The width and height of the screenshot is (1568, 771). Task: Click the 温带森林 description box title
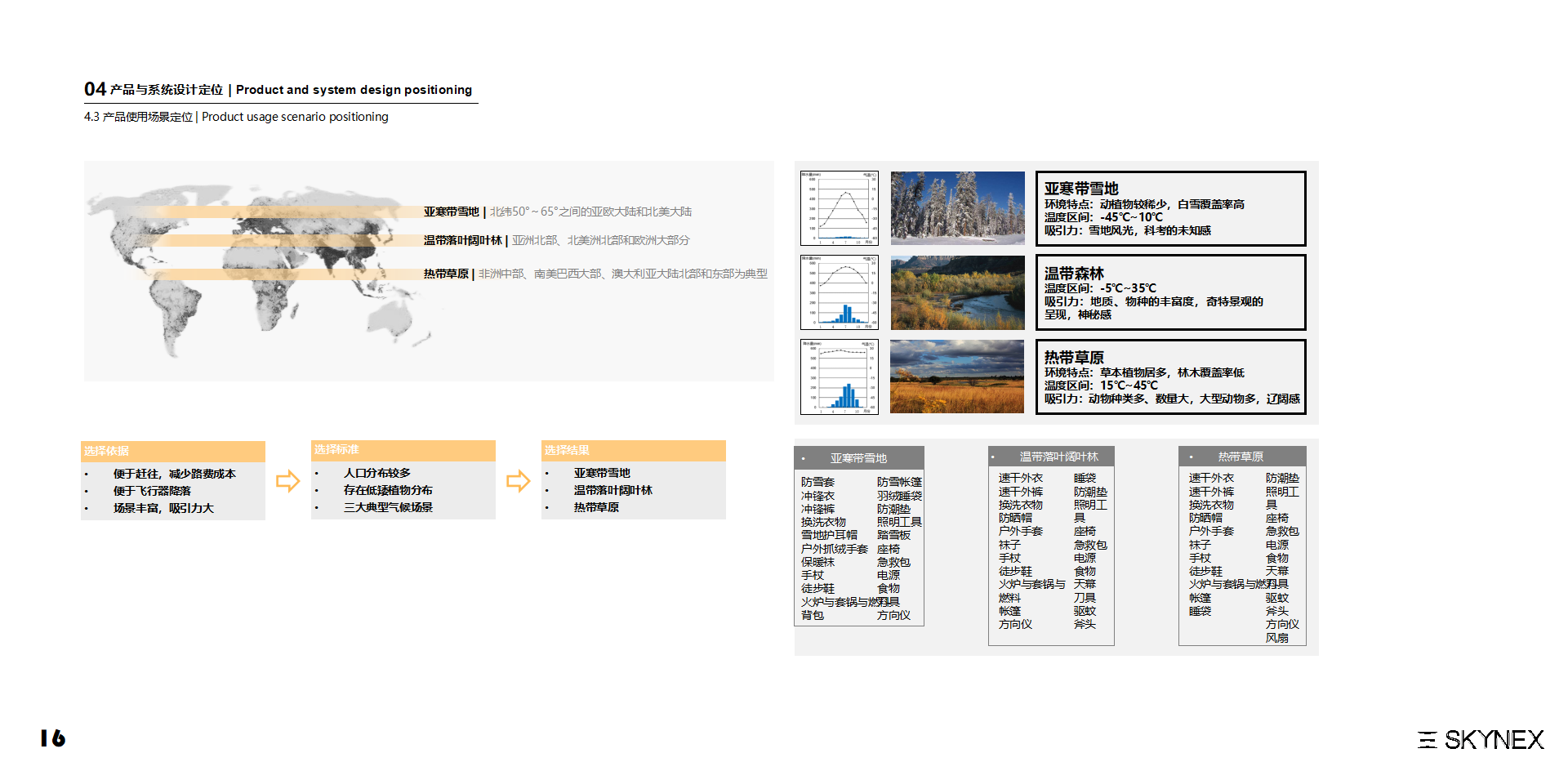1074,274
